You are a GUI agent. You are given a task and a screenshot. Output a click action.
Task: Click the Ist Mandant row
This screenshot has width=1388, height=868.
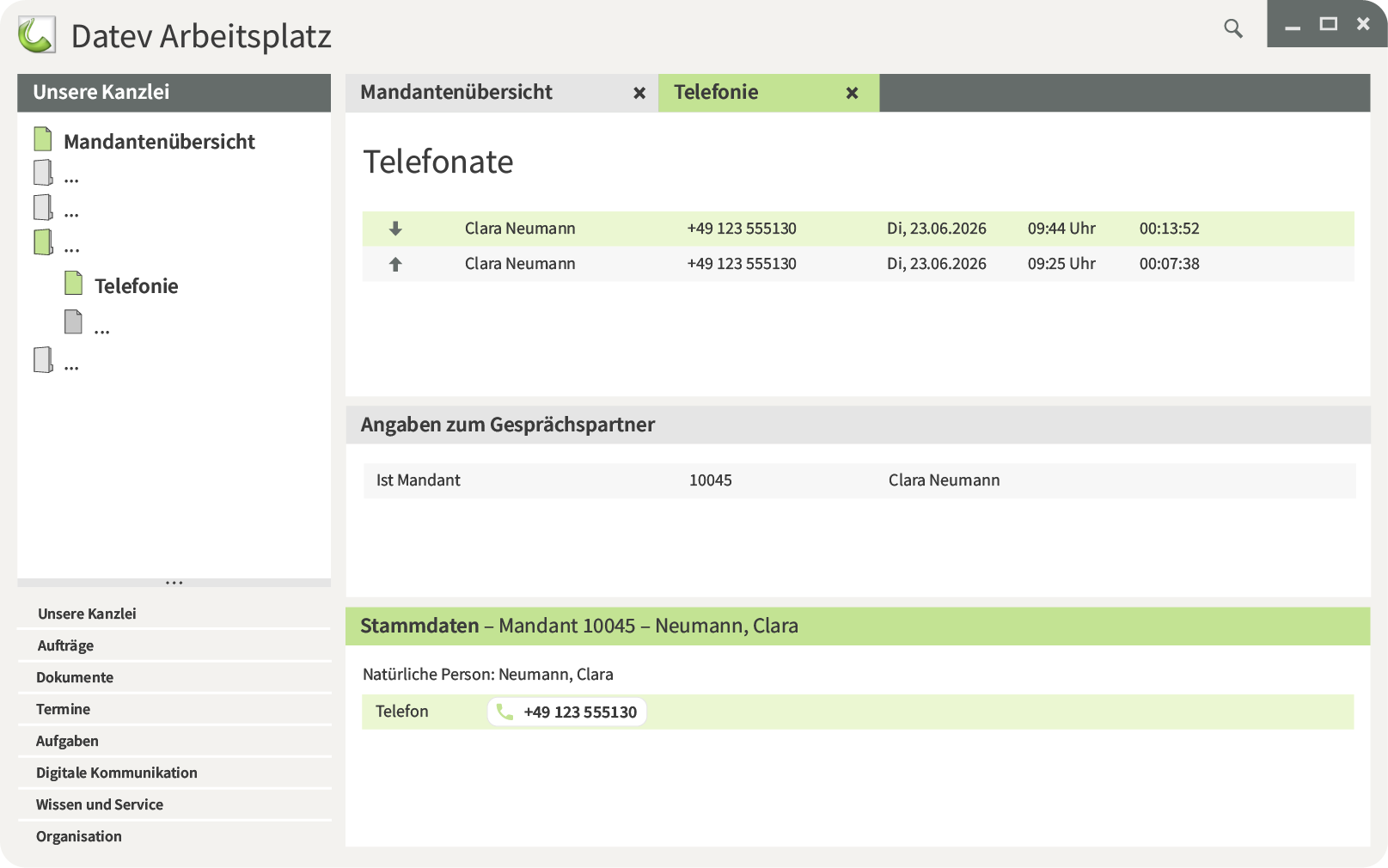859,480
